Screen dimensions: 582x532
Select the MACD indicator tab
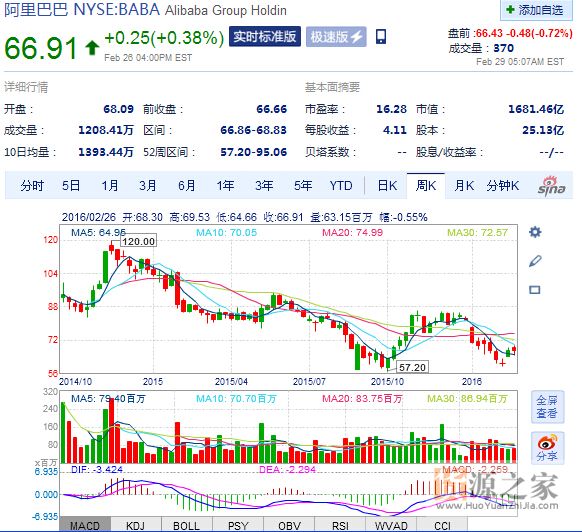pyautogui.click(x=85, y=525)
